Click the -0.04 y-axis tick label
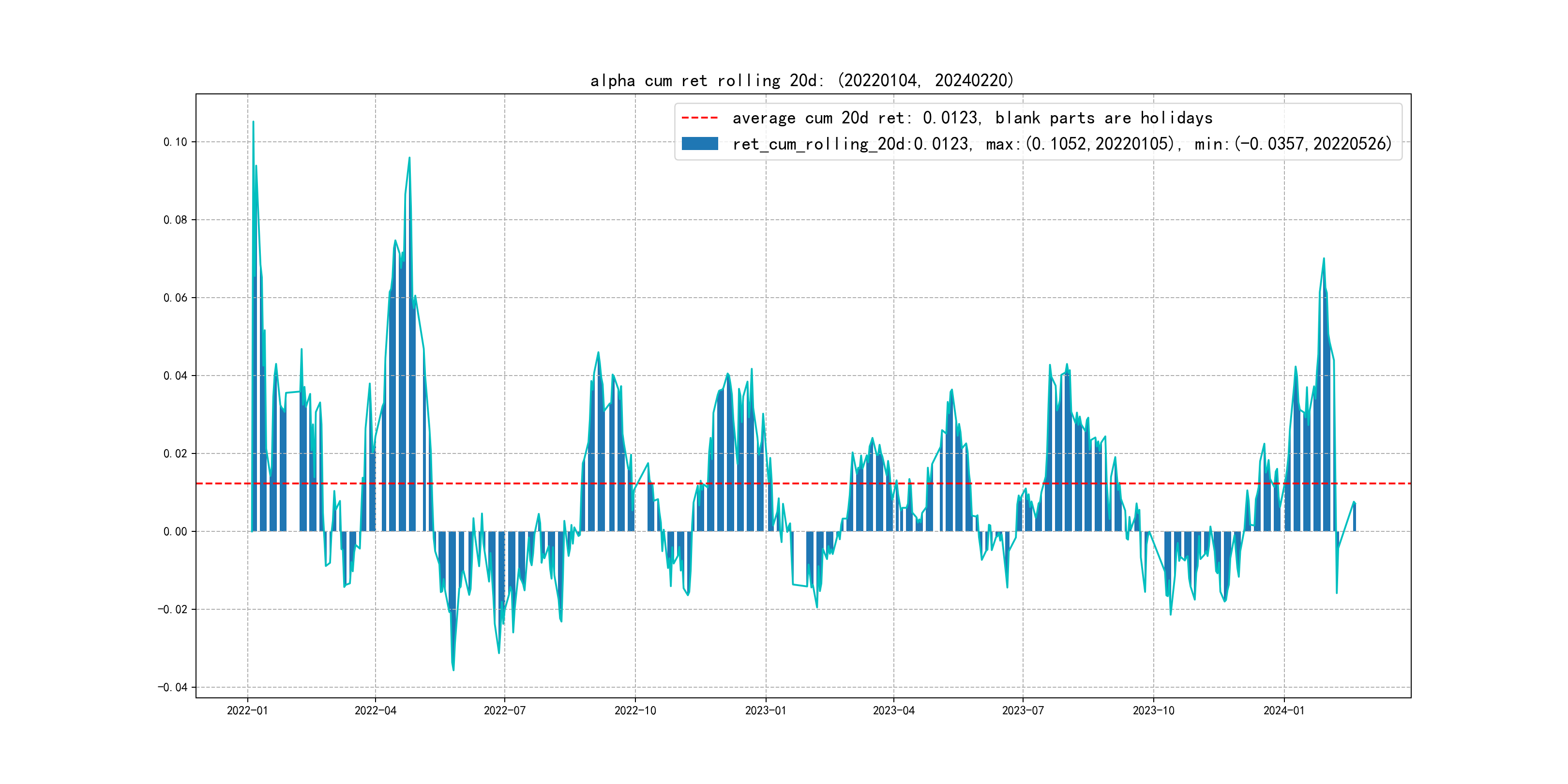 click(x=173, y=687)
